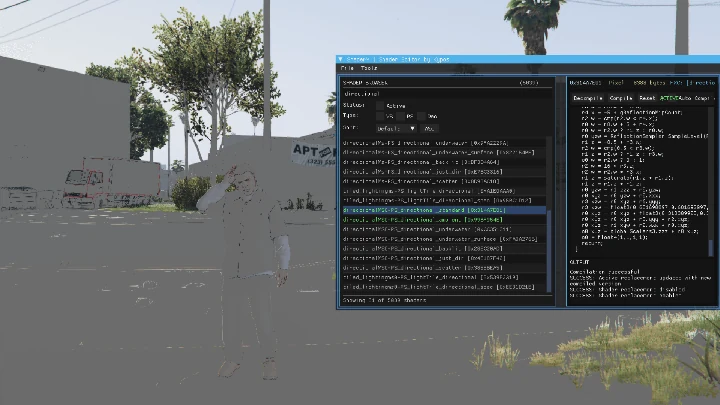Click the Decompile button

pos(587,98)
